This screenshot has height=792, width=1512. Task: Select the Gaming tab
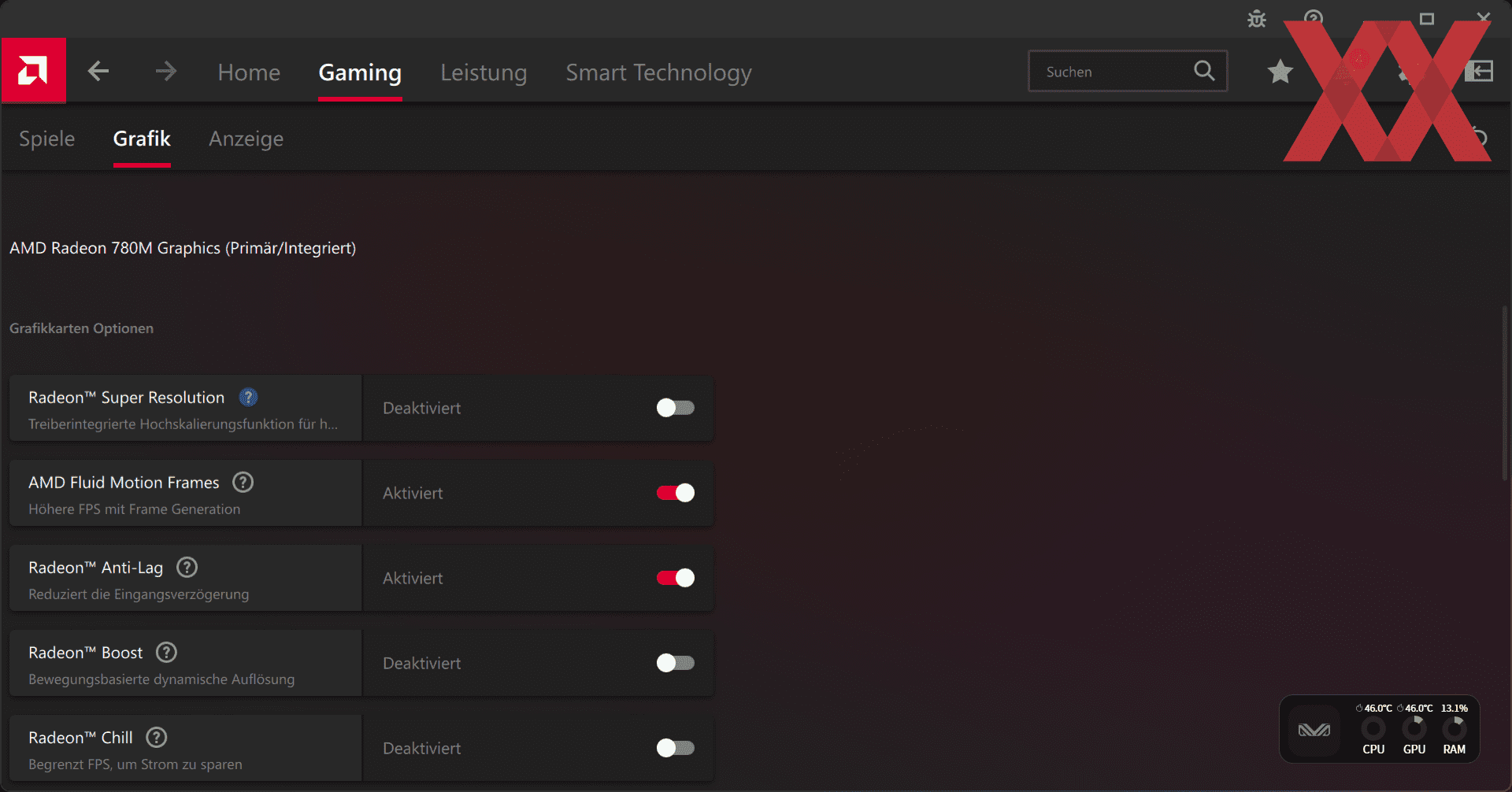pos(360,72)
